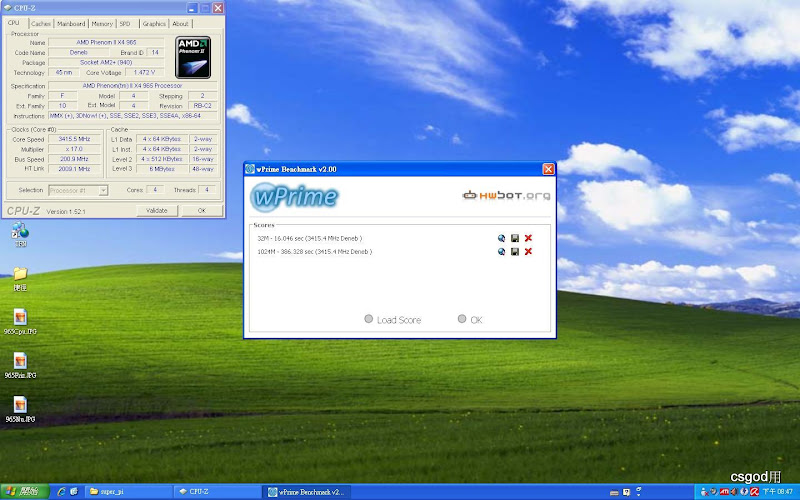Click the red antivirus tray icon
This screenshot has height=500, width=800.
[754, 492]
